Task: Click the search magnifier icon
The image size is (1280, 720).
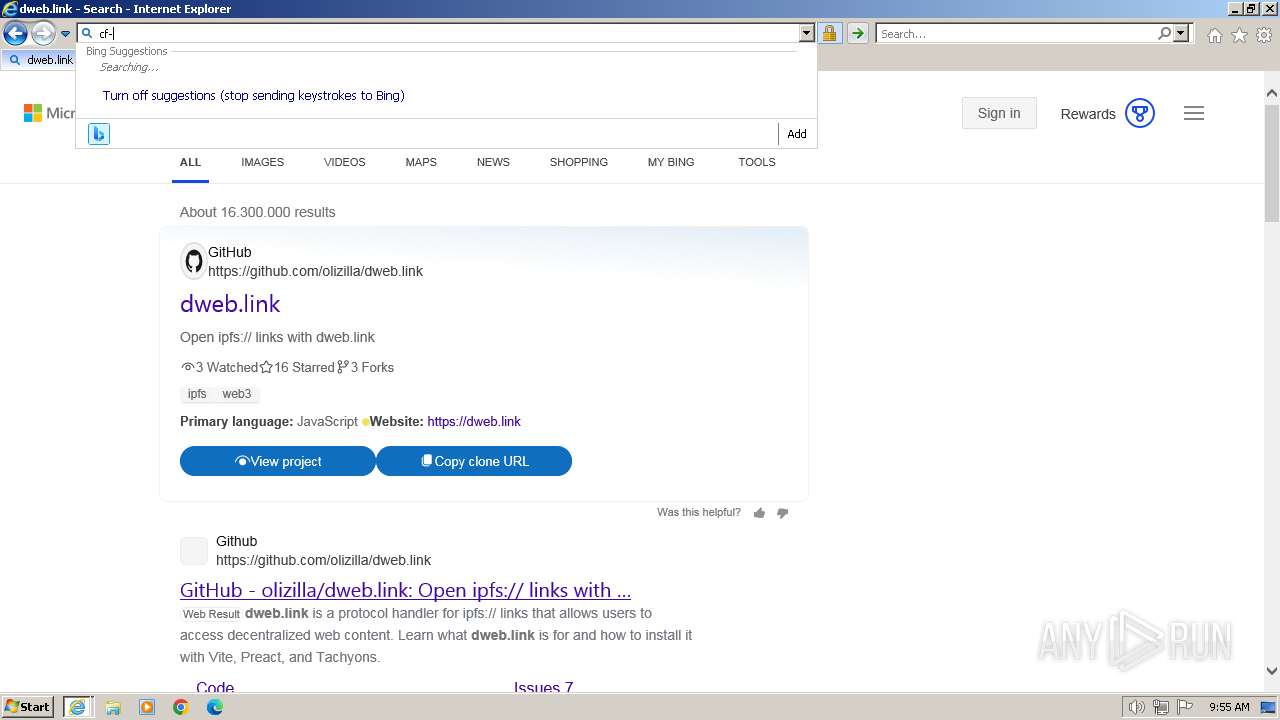Action: 1164,33
